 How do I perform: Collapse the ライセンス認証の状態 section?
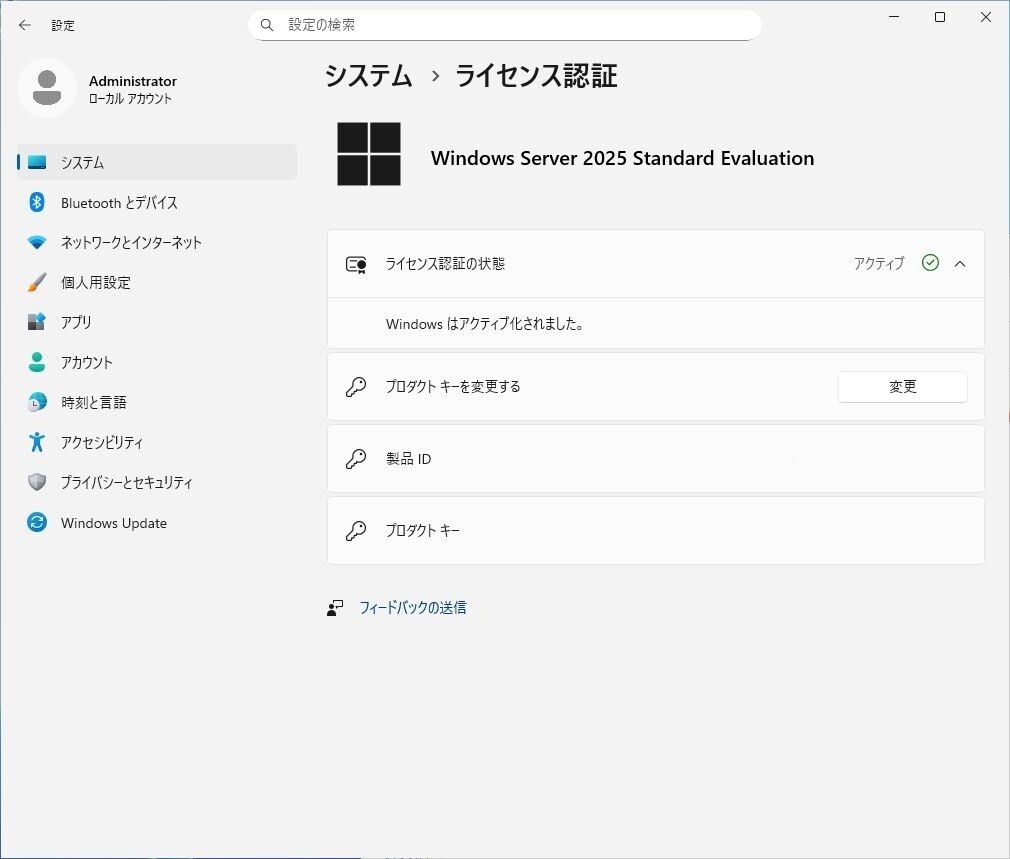coord(960,264)
